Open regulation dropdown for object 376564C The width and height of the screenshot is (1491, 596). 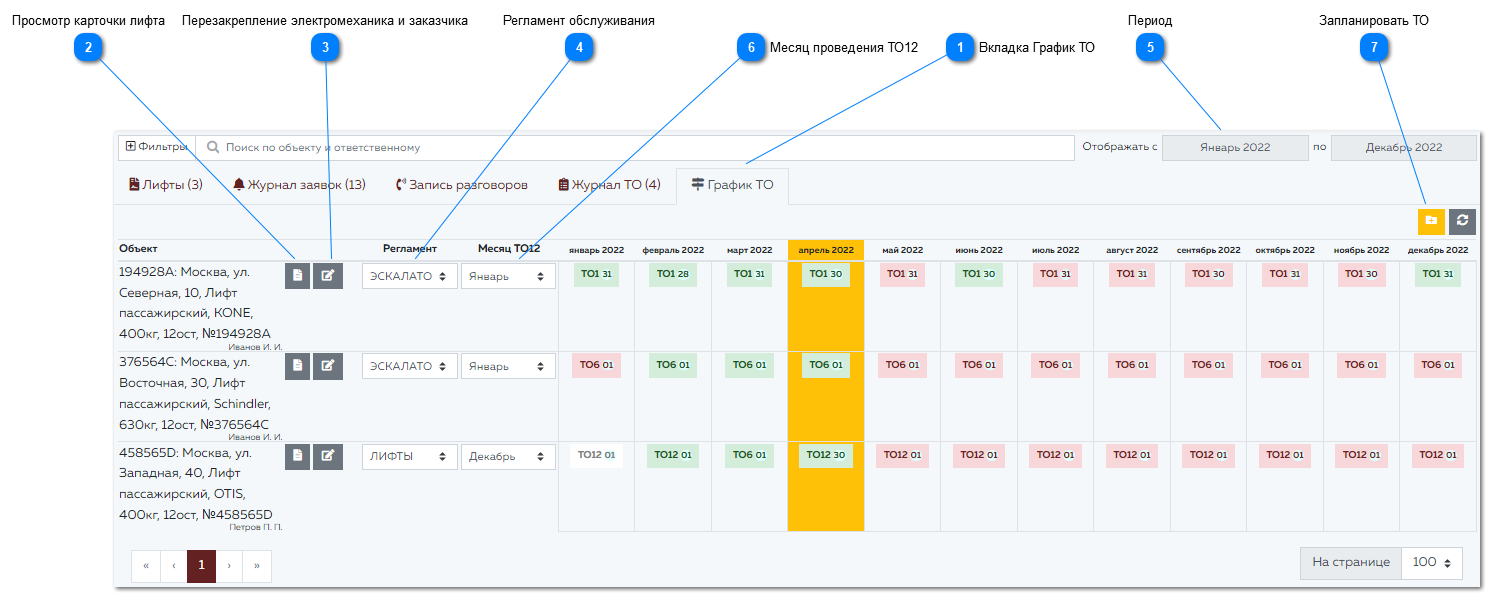410,366
